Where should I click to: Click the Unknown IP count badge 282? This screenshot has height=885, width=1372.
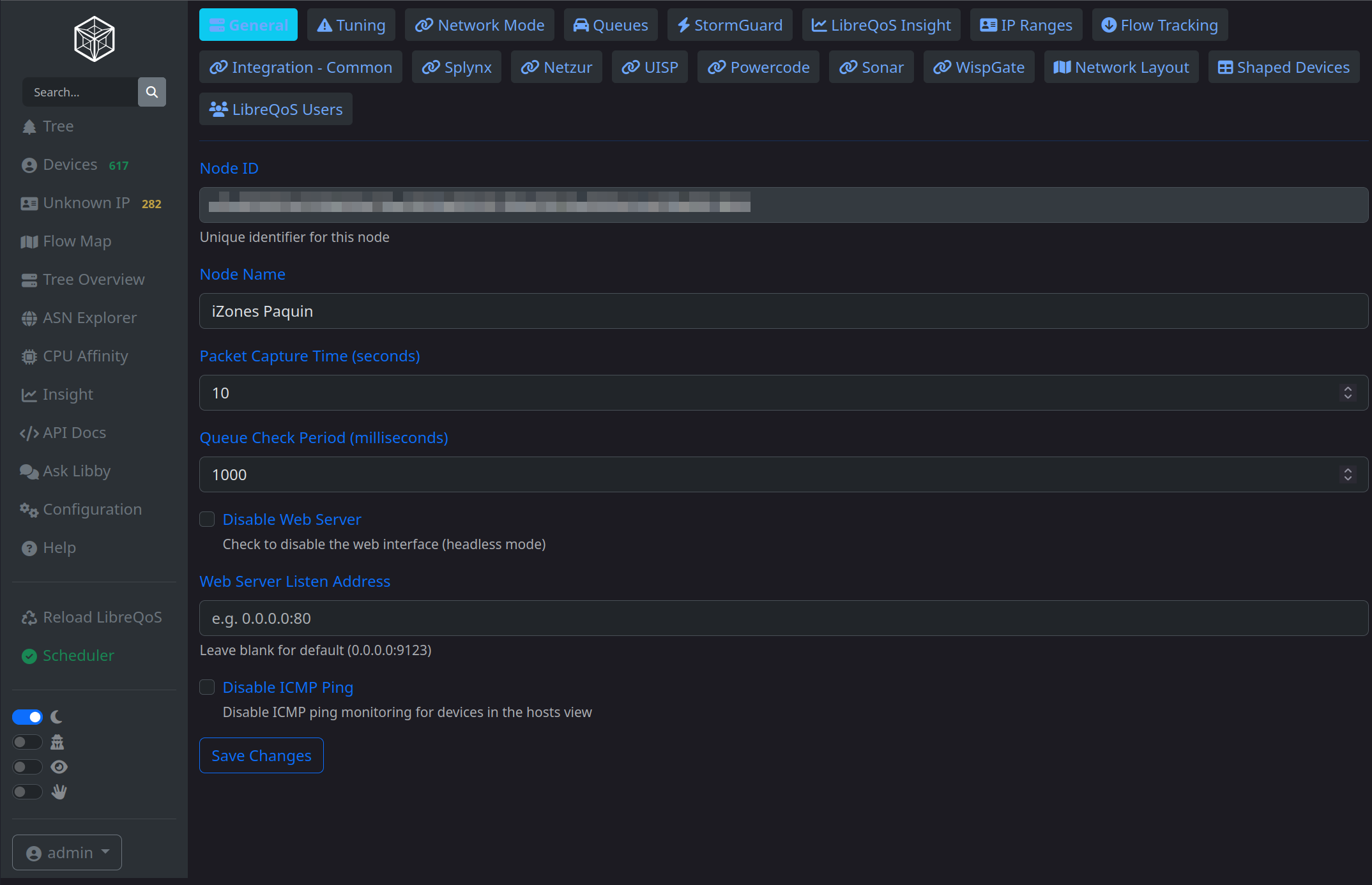151,204
